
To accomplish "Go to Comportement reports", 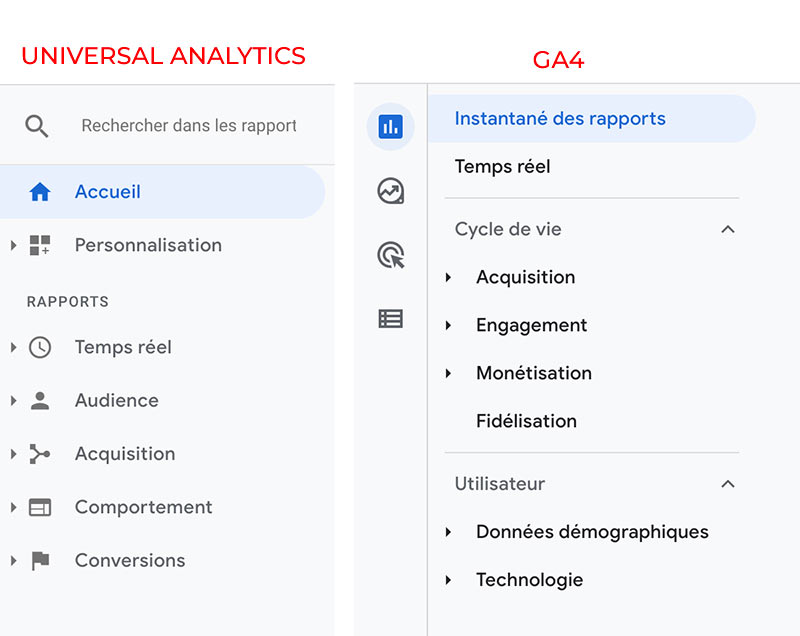I will [143, 507].
